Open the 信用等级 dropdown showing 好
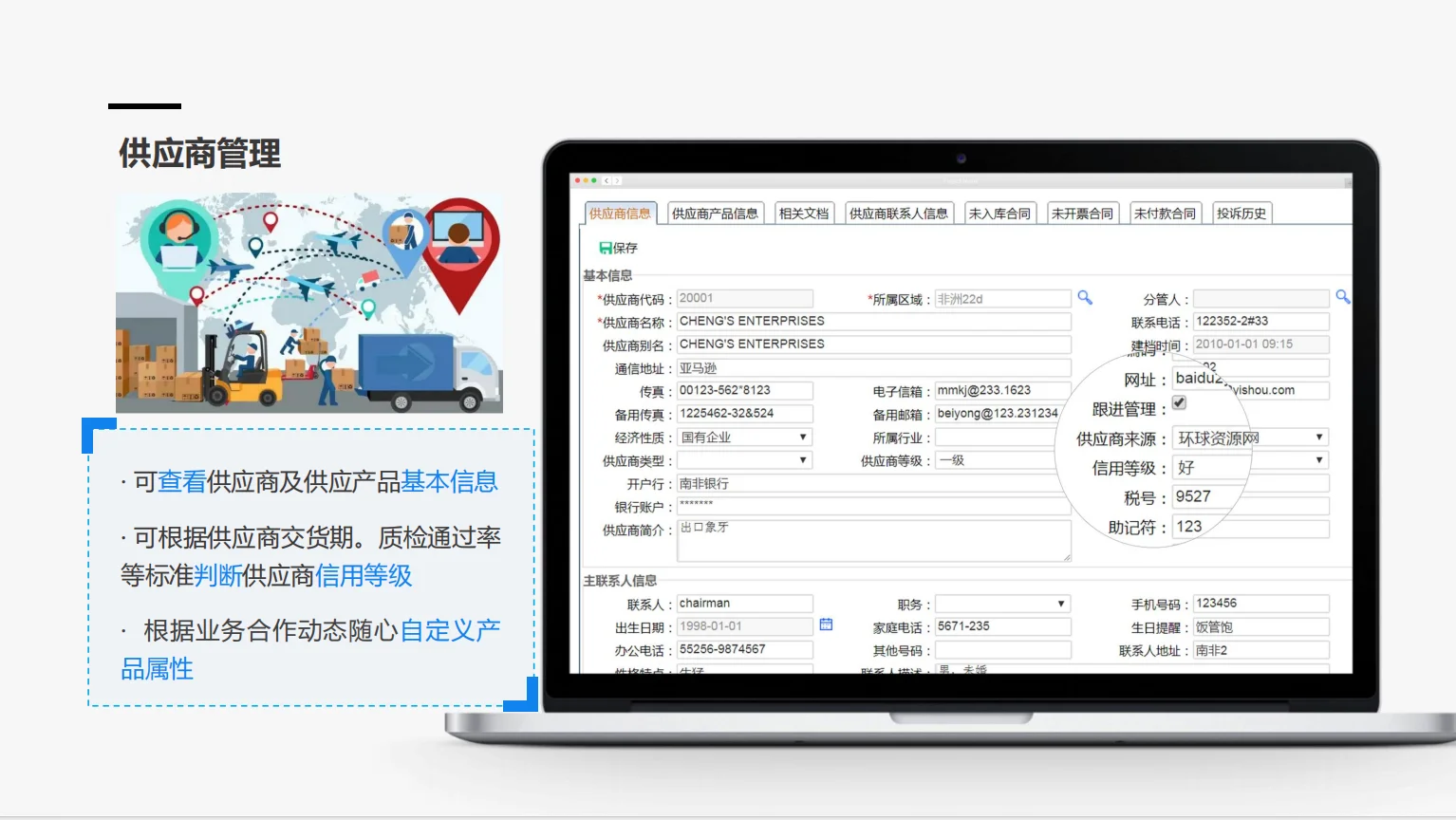 pos(1318,460)
